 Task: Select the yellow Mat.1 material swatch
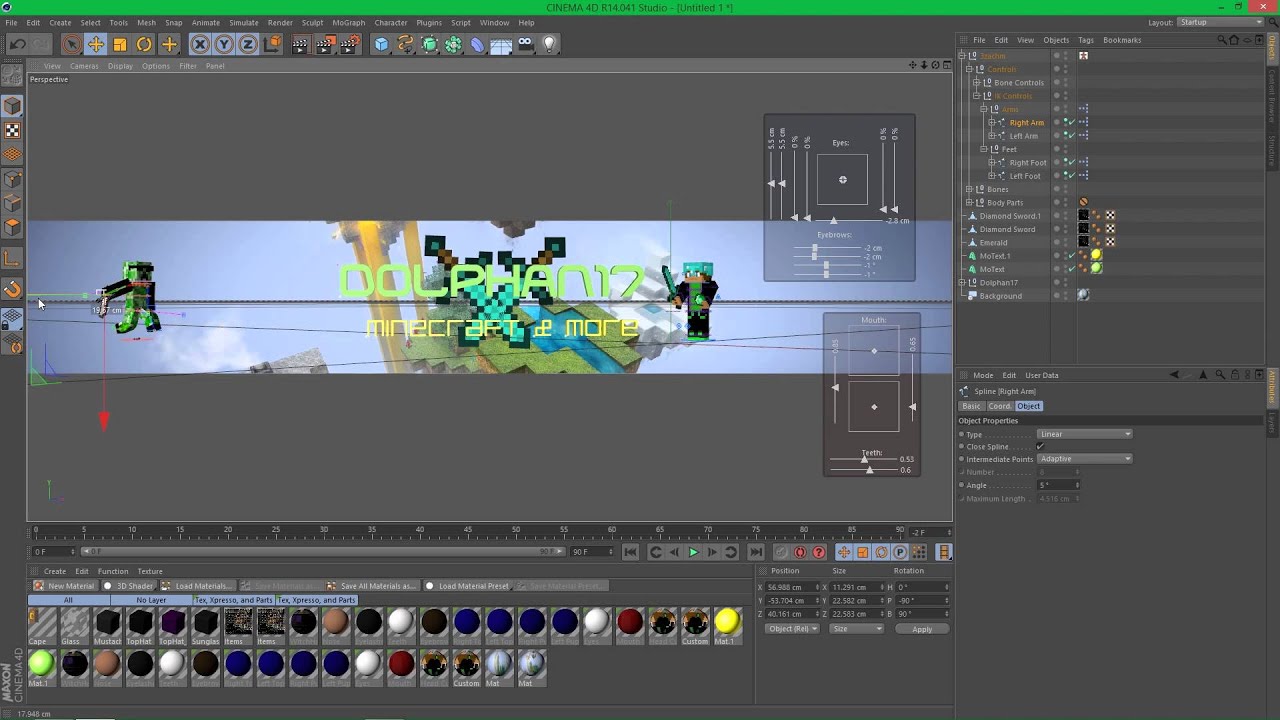point(727,626)
